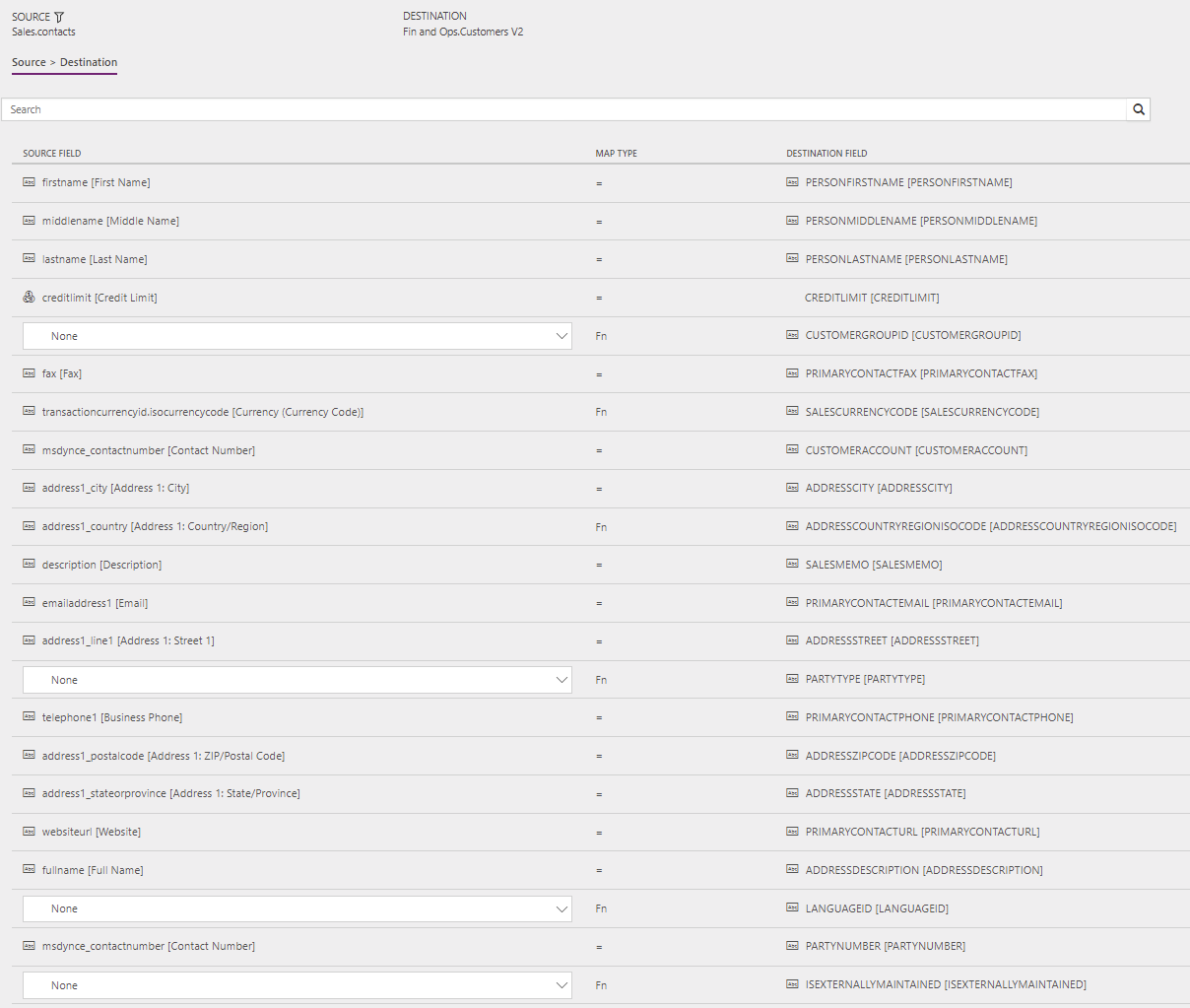The height and width of the screenshot is (1008, 1190).
Task: Click the ADDRESSSTATE [ADDRESSSTATE] destination text
Action: pyautogui.click(x=886, y=793)
